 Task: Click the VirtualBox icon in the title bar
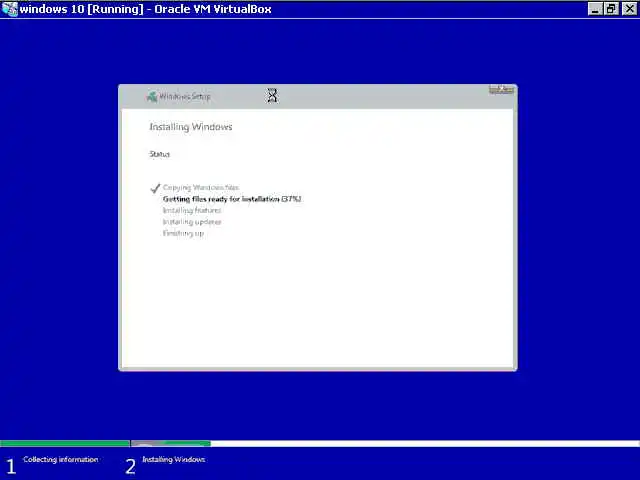9,9
